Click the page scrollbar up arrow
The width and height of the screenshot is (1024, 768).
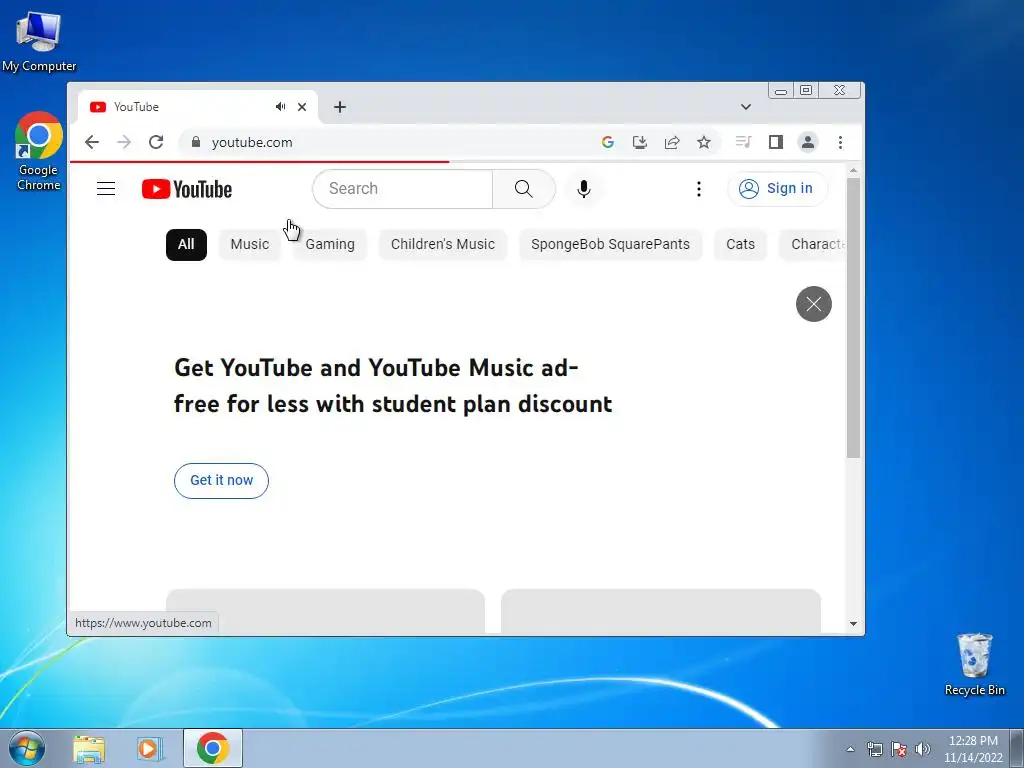click(853, 171)
